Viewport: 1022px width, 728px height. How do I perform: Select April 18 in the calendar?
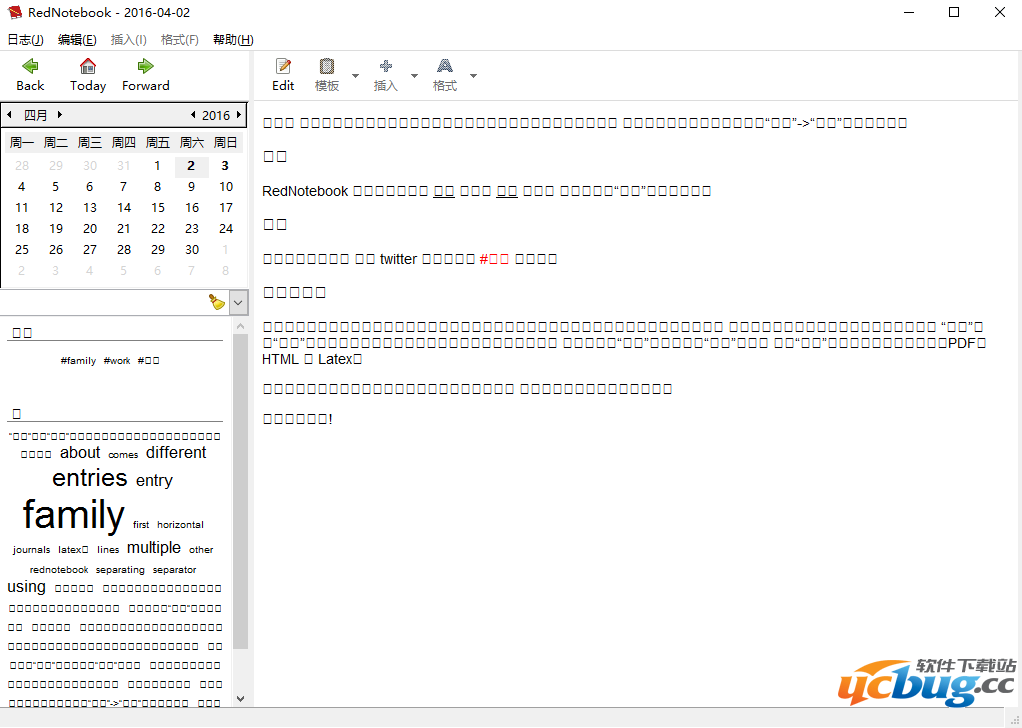22,229
